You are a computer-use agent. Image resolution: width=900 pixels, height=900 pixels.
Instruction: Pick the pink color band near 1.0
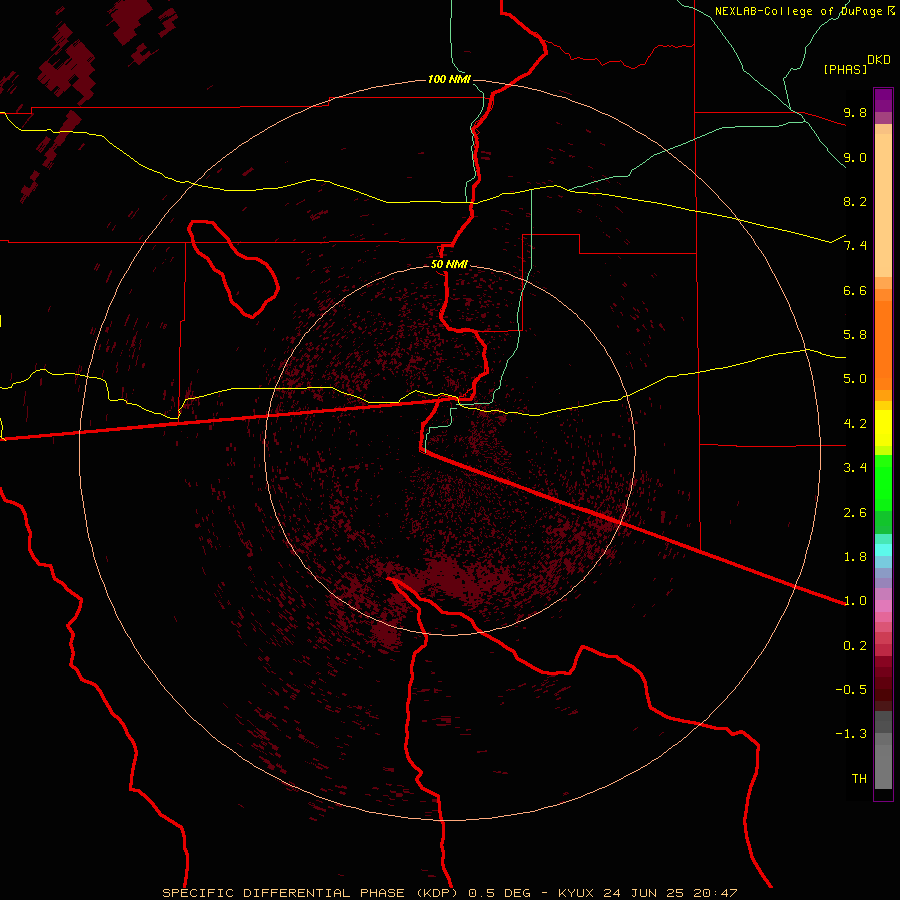tap(883, 606)
